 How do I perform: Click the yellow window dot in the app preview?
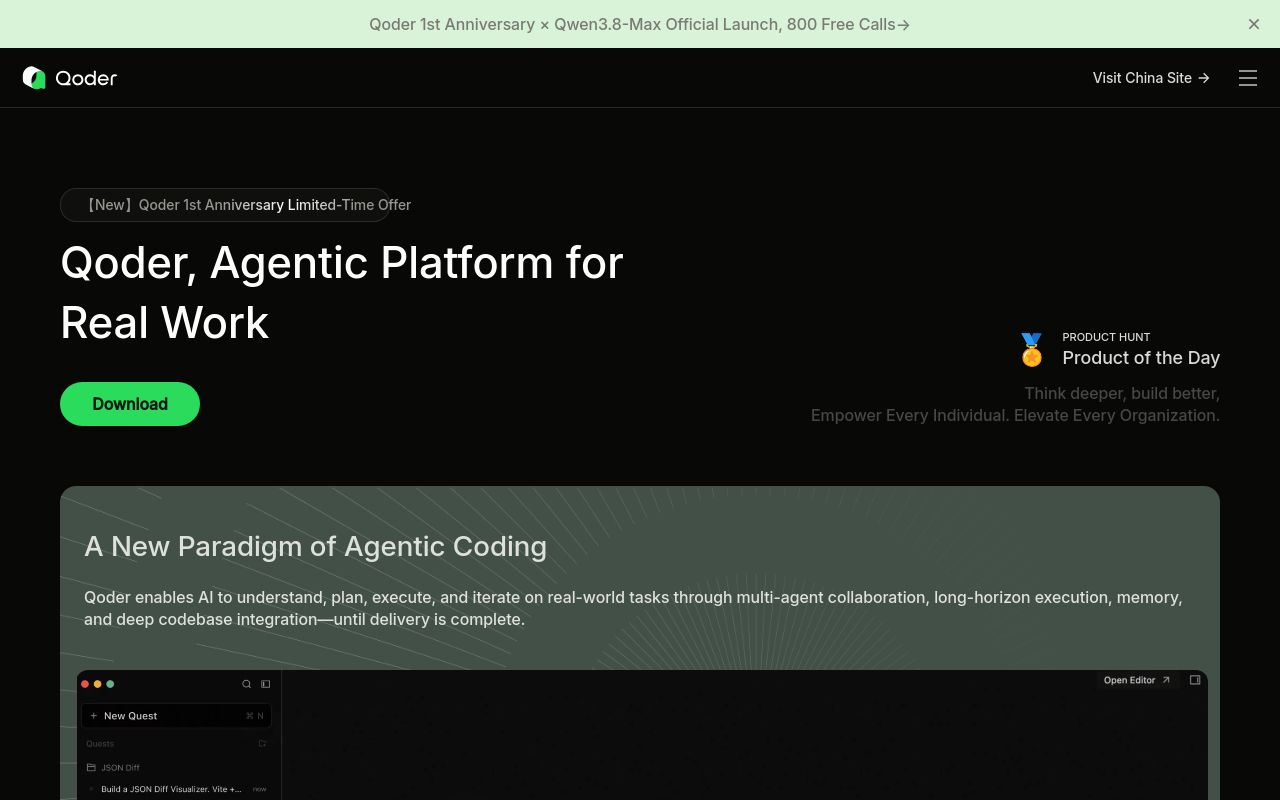98,684
